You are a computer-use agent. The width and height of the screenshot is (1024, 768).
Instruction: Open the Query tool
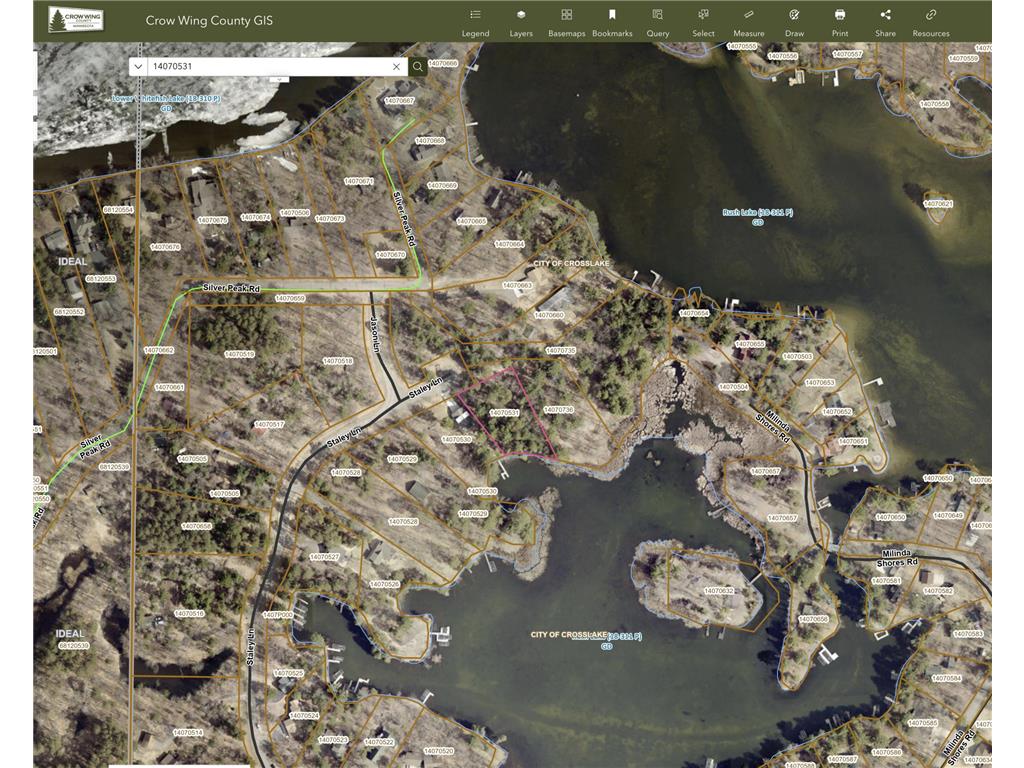[x=657, y=22]
